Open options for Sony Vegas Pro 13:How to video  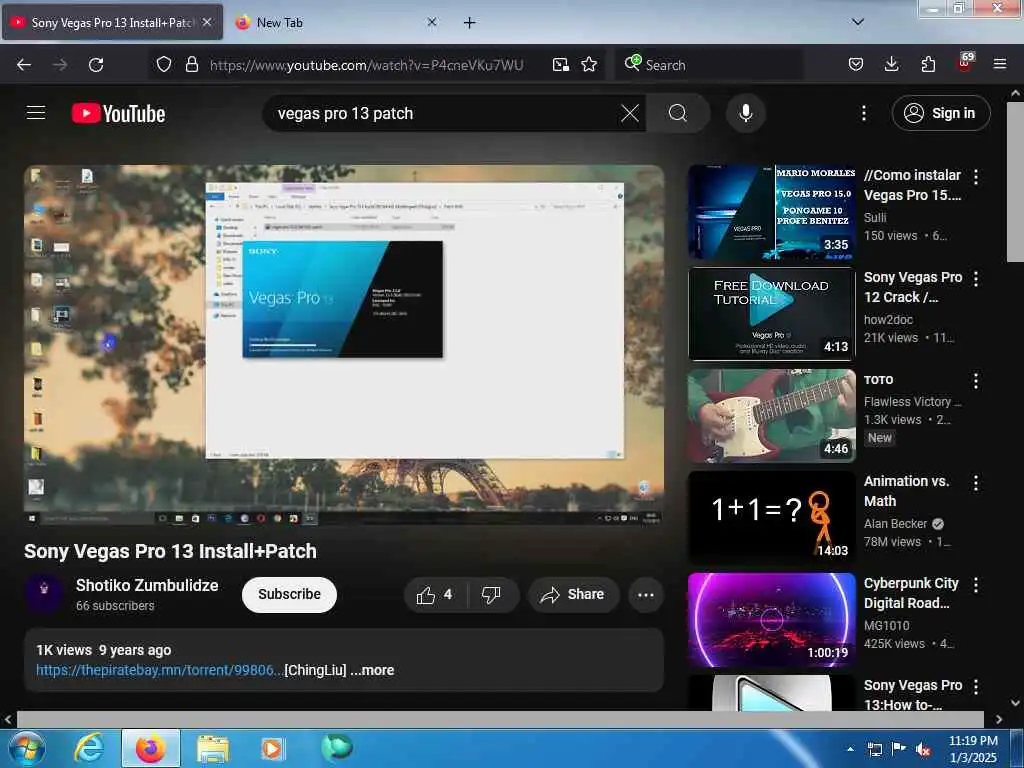tap(976, 686)
